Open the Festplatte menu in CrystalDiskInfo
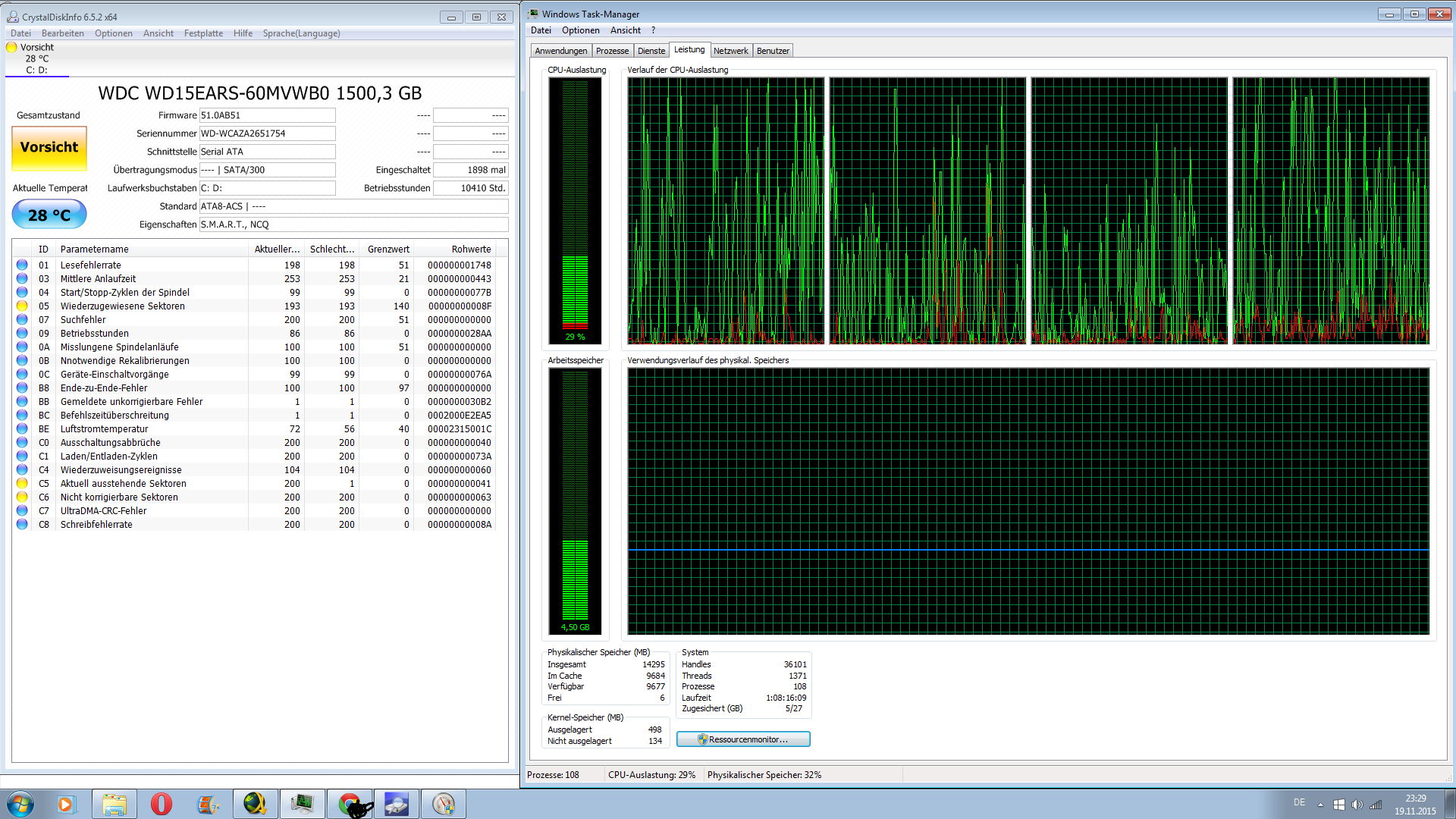The width and height of the screenshot is (1456, 819). 203,33
